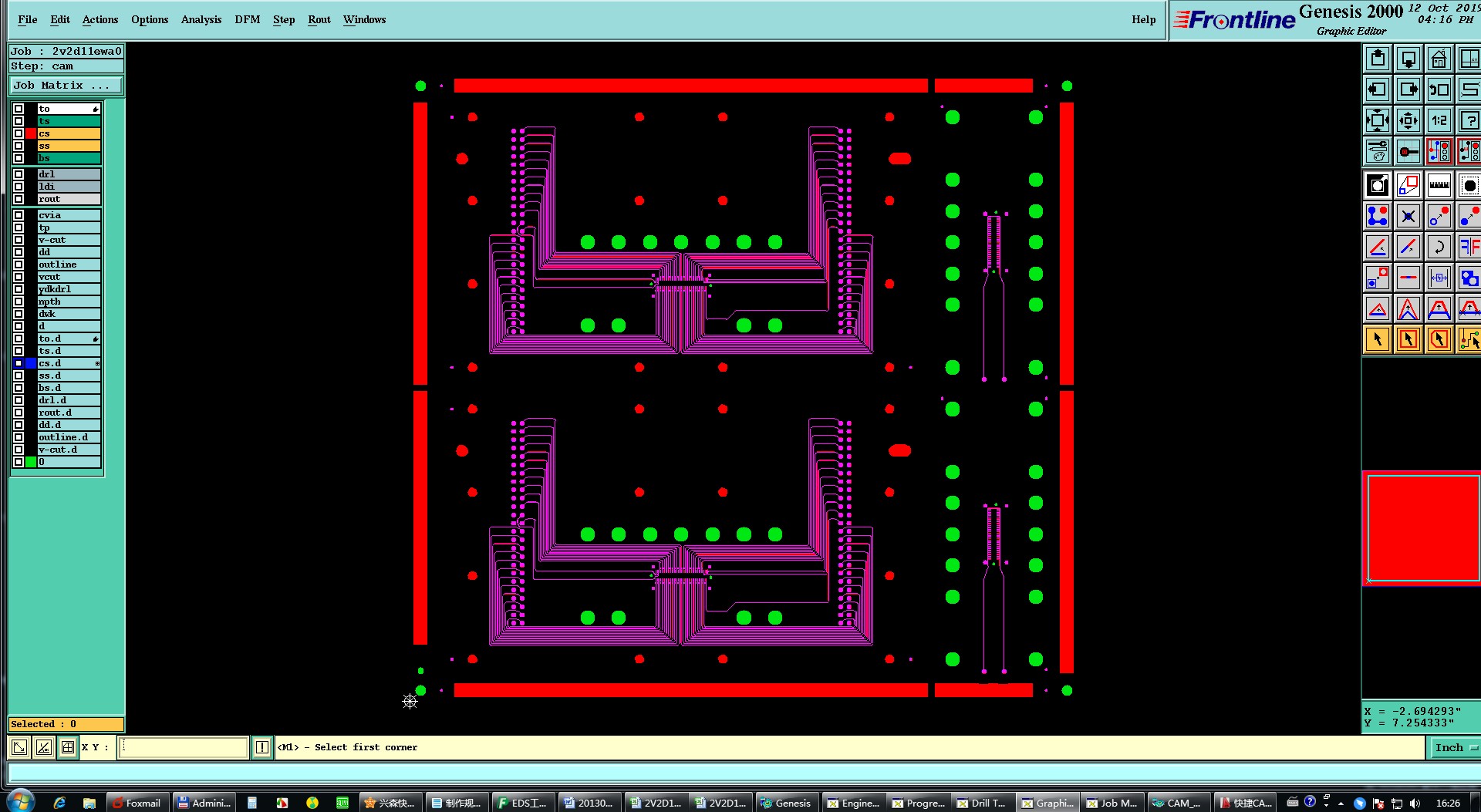This screenshot has height=812, width=1481.
Task: Click the diagonal arrow coordinate mode icon
Action: point(19,747)
